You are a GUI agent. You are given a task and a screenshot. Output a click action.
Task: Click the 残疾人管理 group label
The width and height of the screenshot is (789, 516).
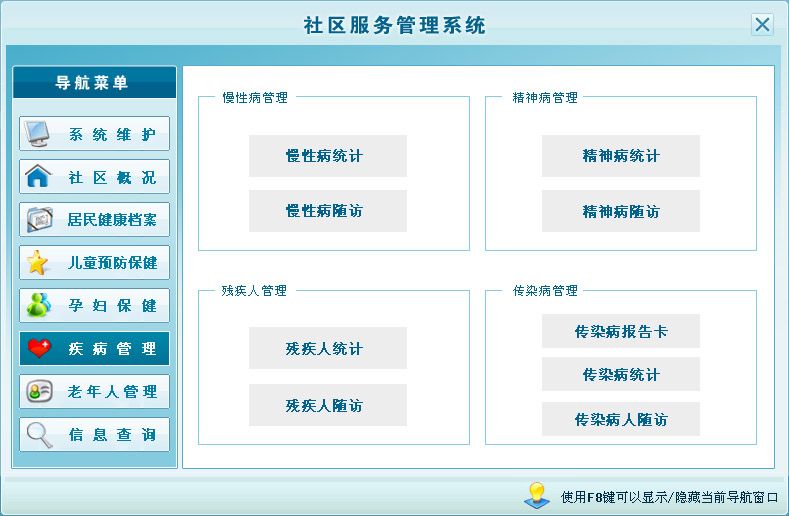click(254, 290)
